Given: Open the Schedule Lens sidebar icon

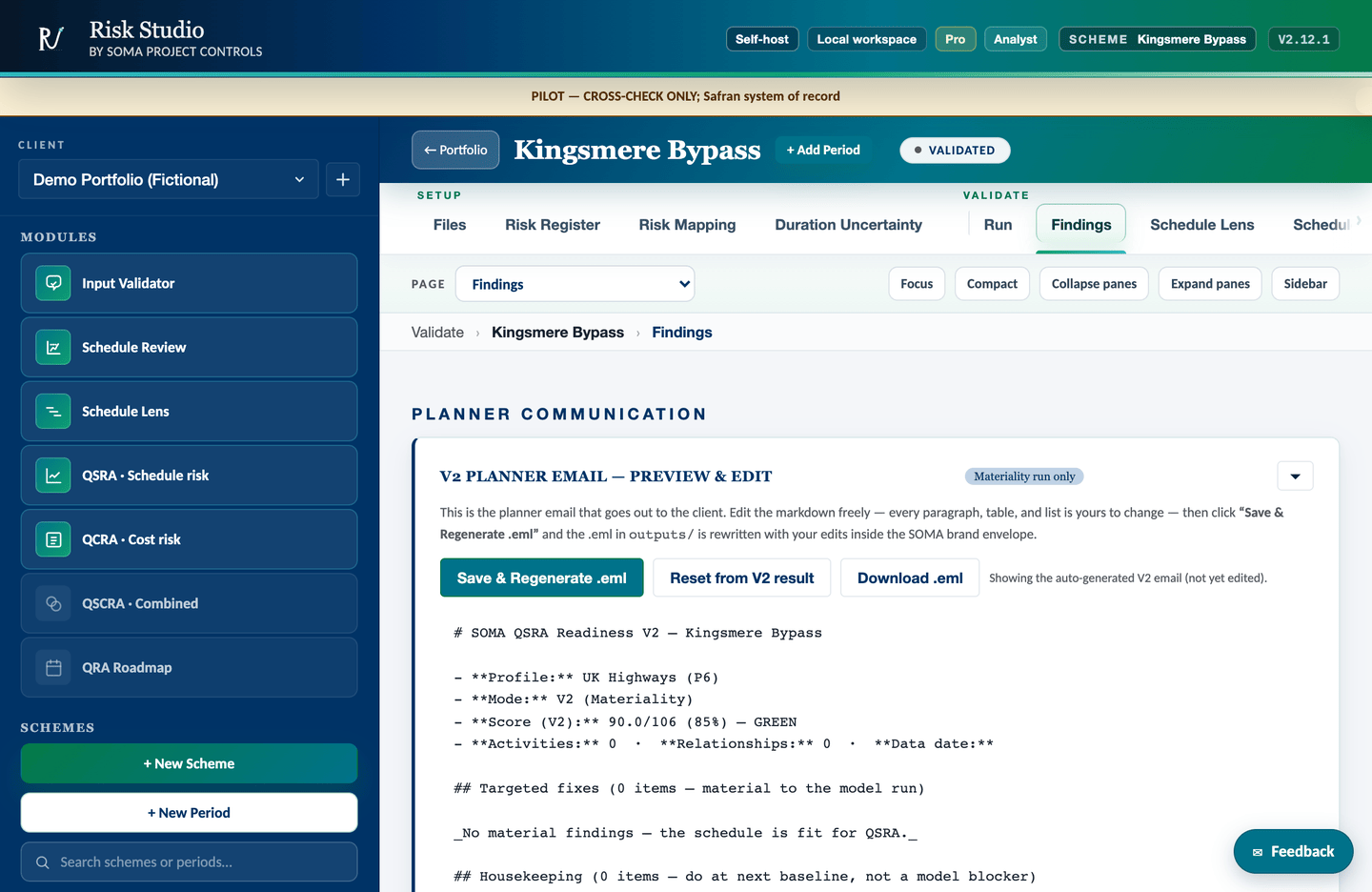Looking at the screenshot, I should coord(53,411).
